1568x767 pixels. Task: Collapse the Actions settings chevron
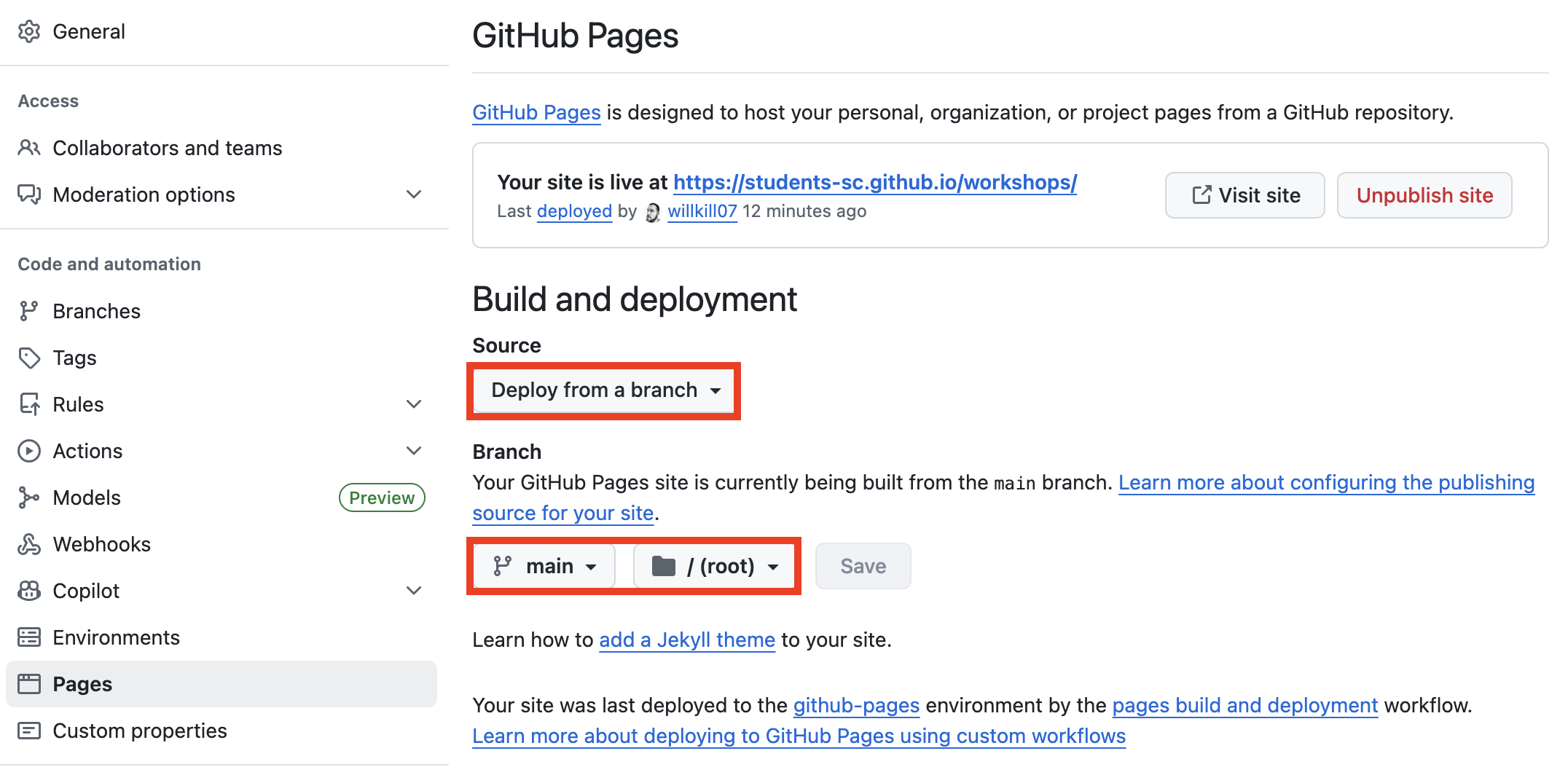(x=413, y=450)
